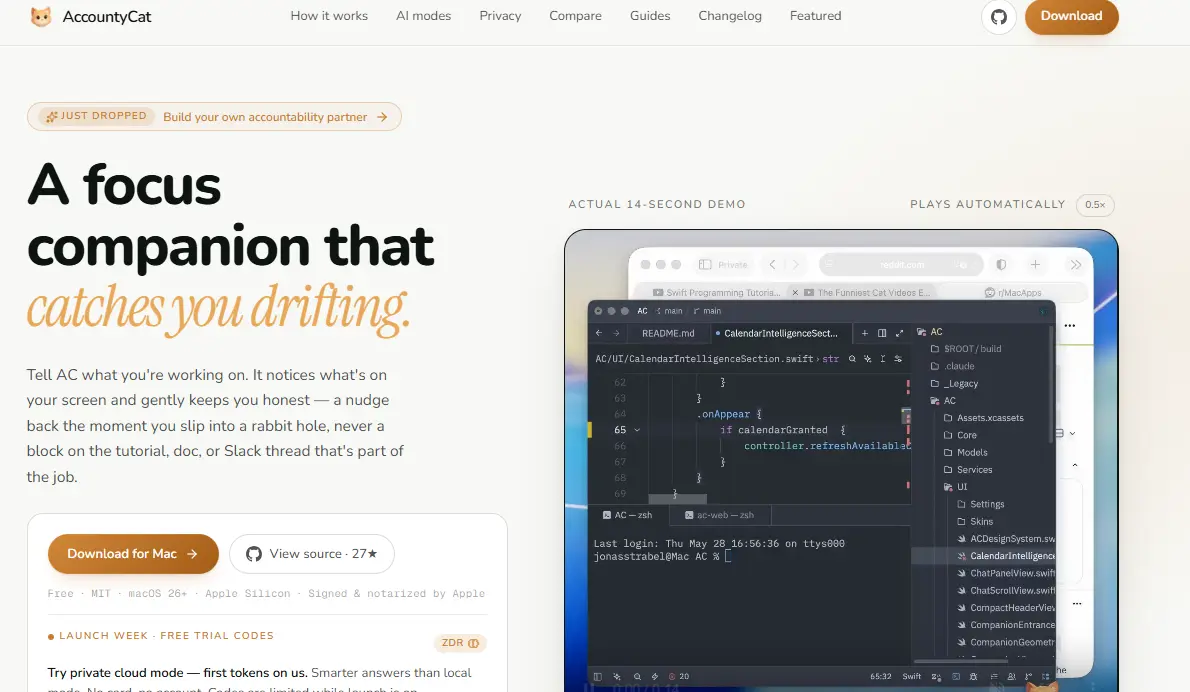
Task: Click the status bar magnifier search icon
Action: [x=638, y=676]
